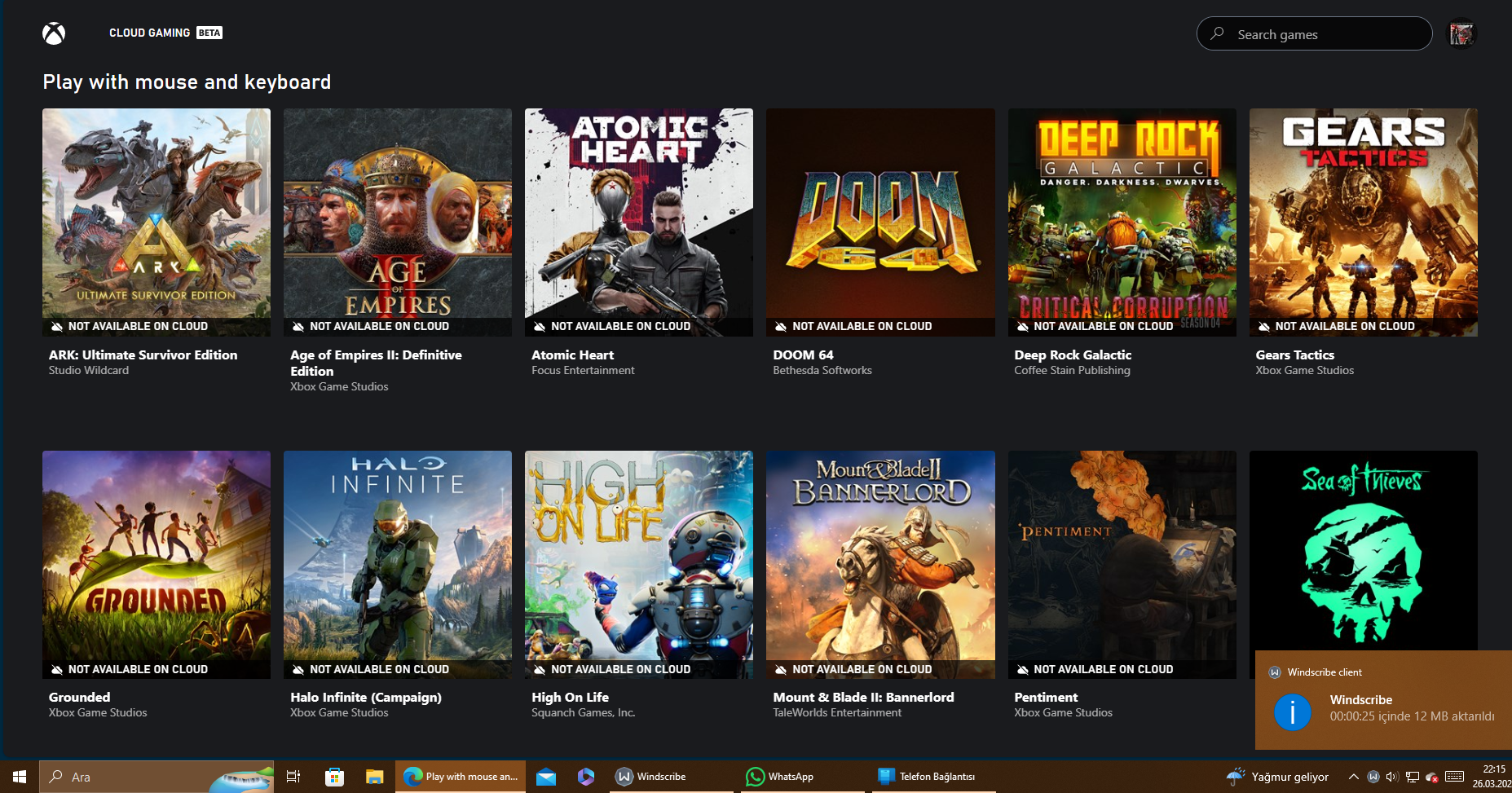Click the Windscribe system tray icon
1512x793 pixels.
[1373, 777]
